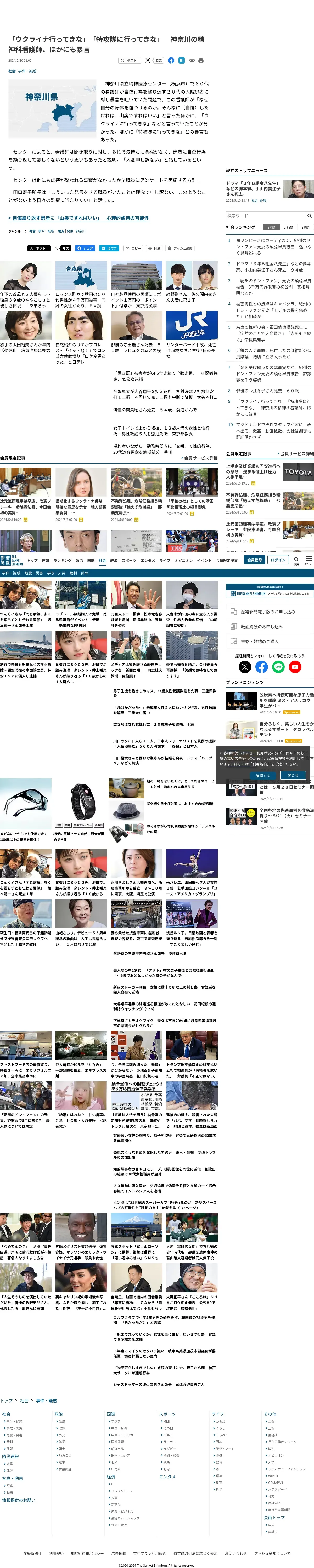Open スポーツ in the navigation bar
This screenshot has height=1568, width=314.
point(129,560)
